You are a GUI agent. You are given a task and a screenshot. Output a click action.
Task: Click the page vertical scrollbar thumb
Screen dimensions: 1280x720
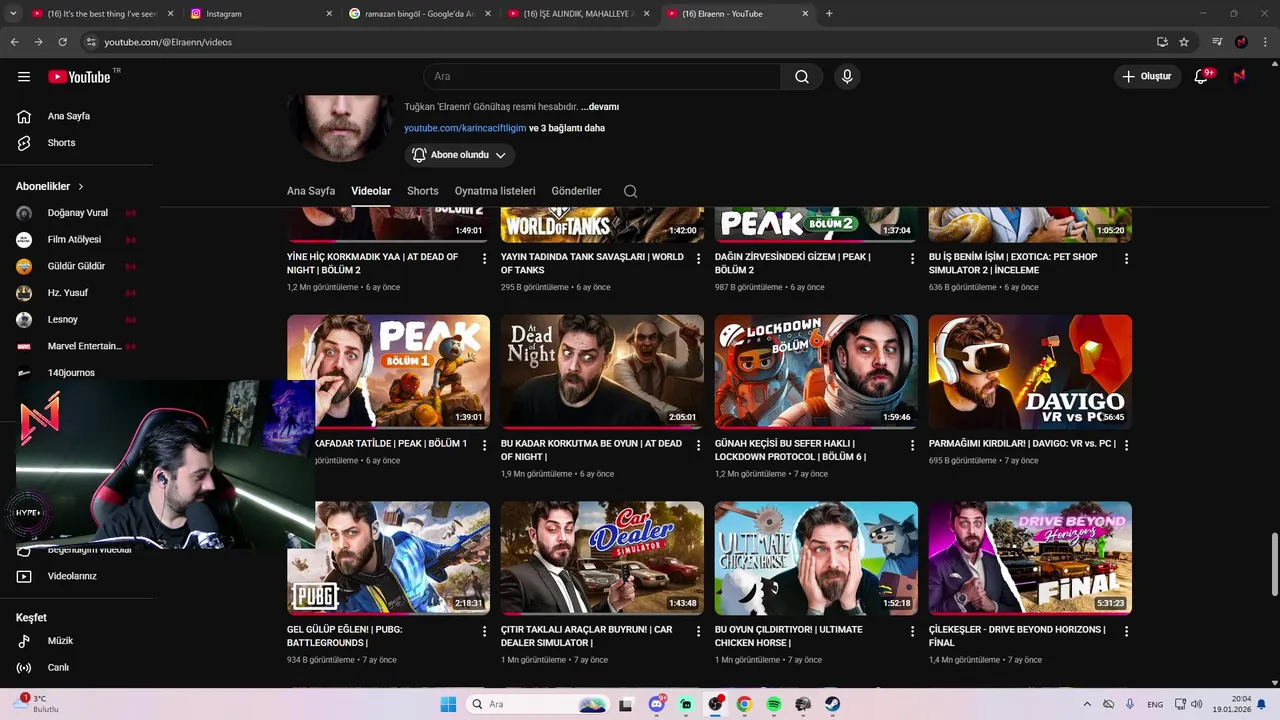(x=1274, y=565)
